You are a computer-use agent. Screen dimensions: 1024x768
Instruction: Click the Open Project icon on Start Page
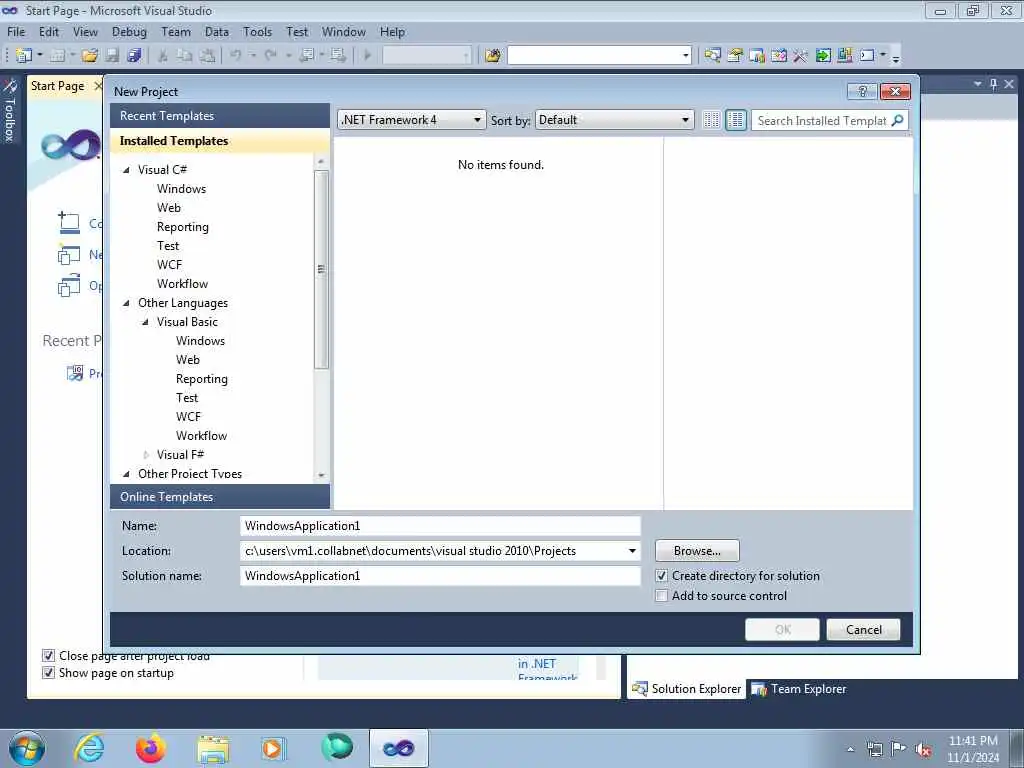coord(69,285)
